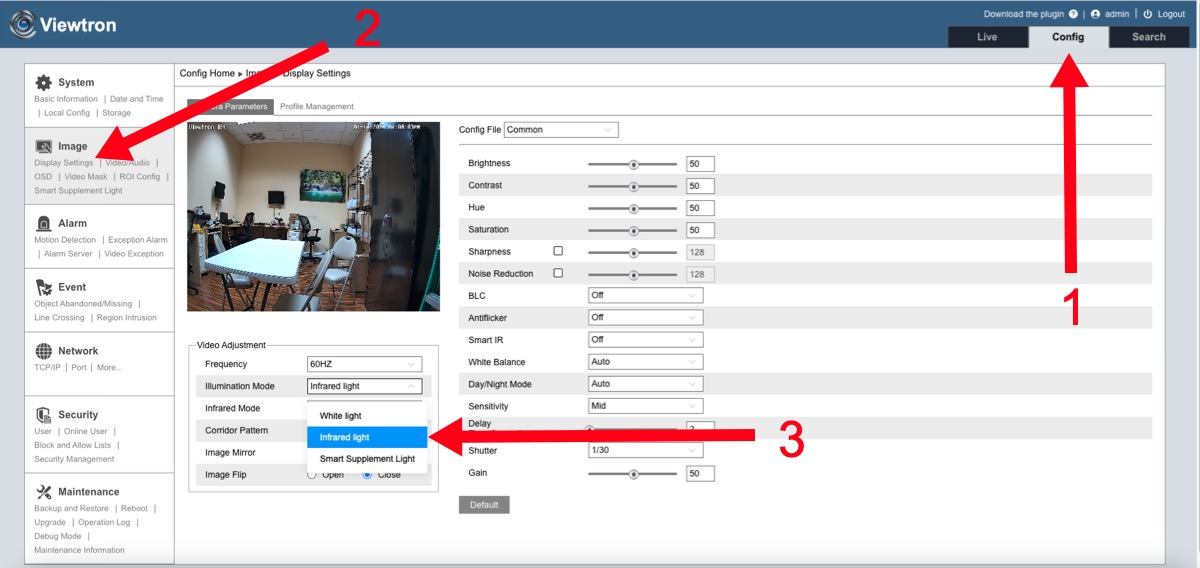Choose Smart Supplement Light from the list

pyautogui.click(x=367, y=459)
